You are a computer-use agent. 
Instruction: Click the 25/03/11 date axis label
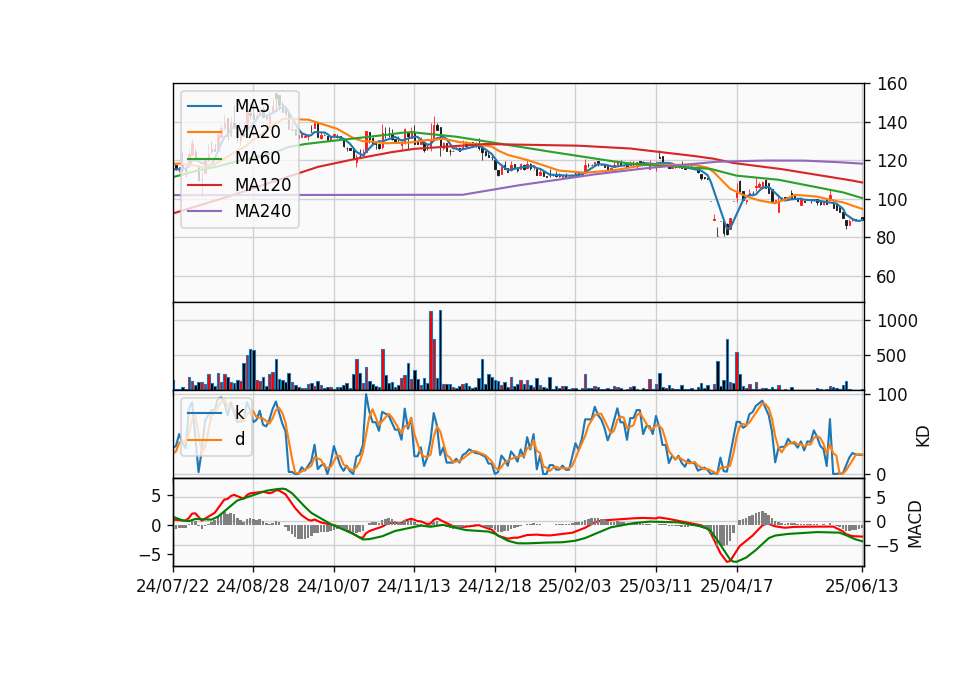point(656,586)
